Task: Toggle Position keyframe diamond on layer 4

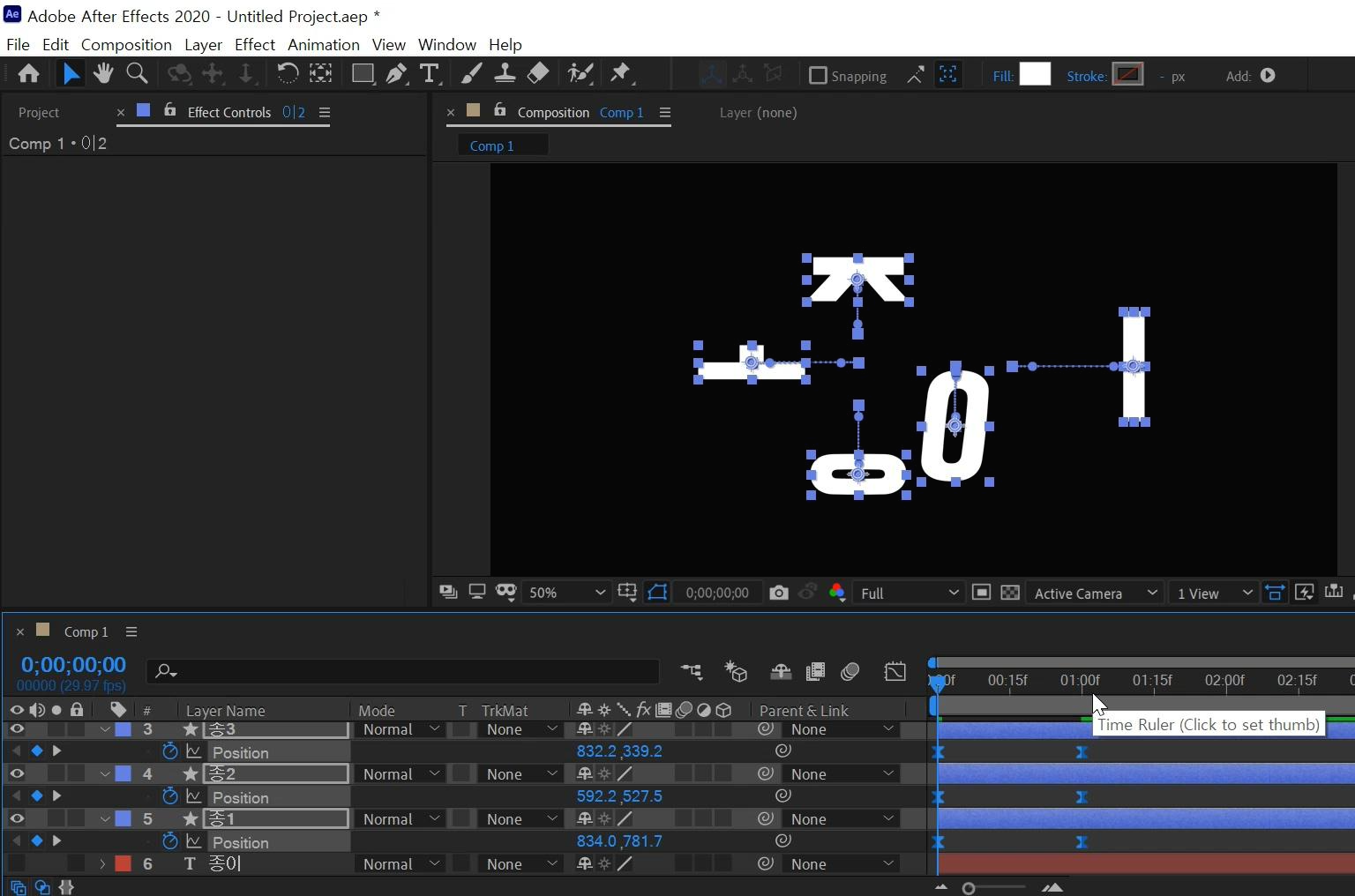Action: click(x=36, y=796)
